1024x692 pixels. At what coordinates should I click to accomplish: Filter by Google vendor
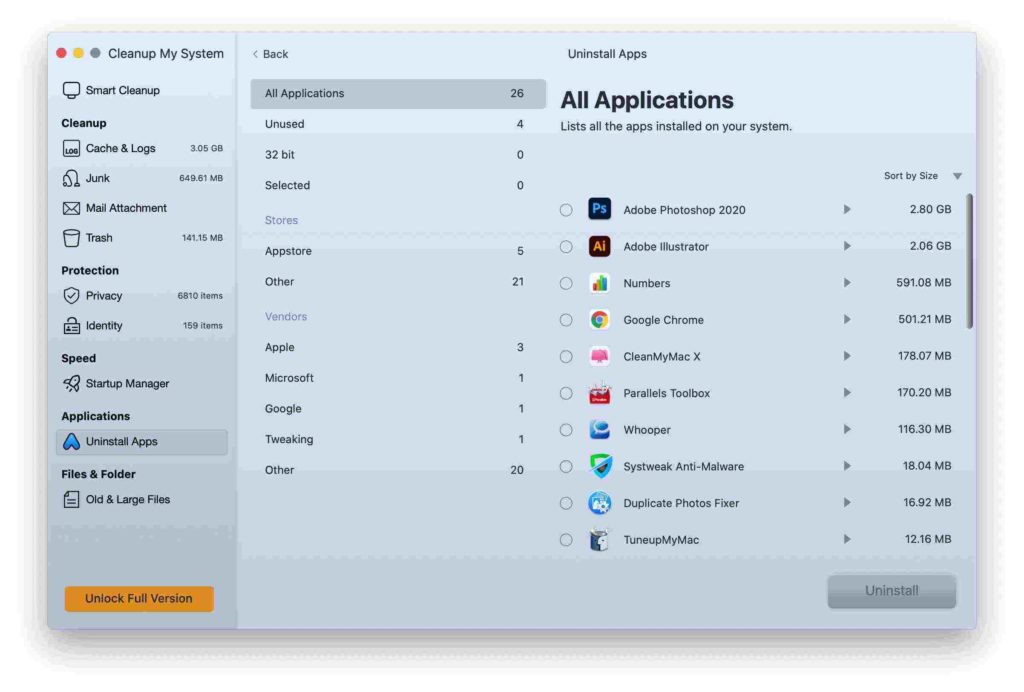398,409
